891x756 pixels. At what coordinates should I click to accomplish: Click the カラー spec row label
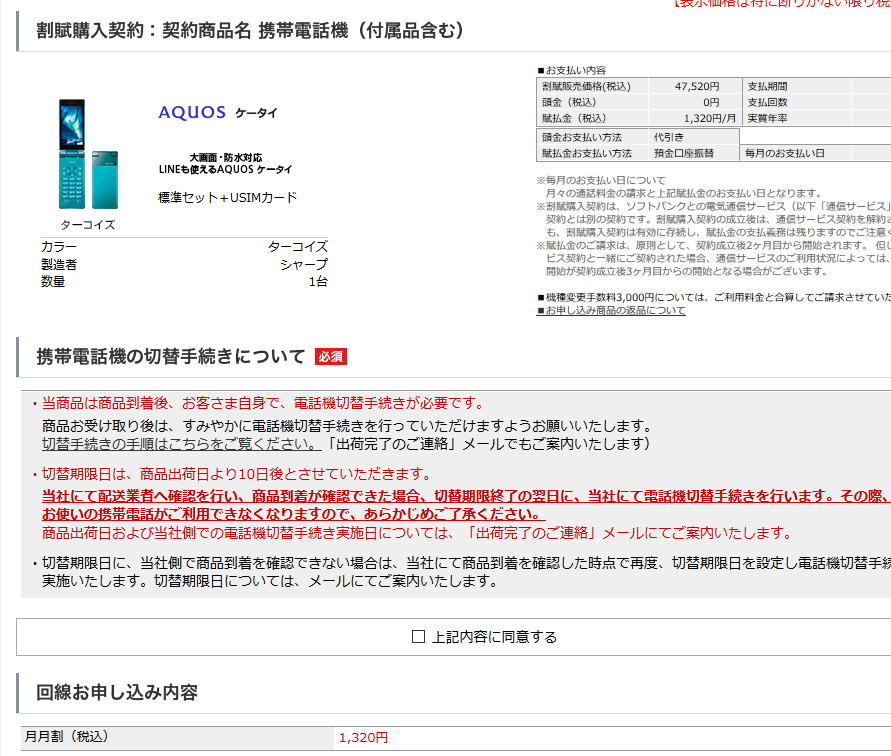59,247
